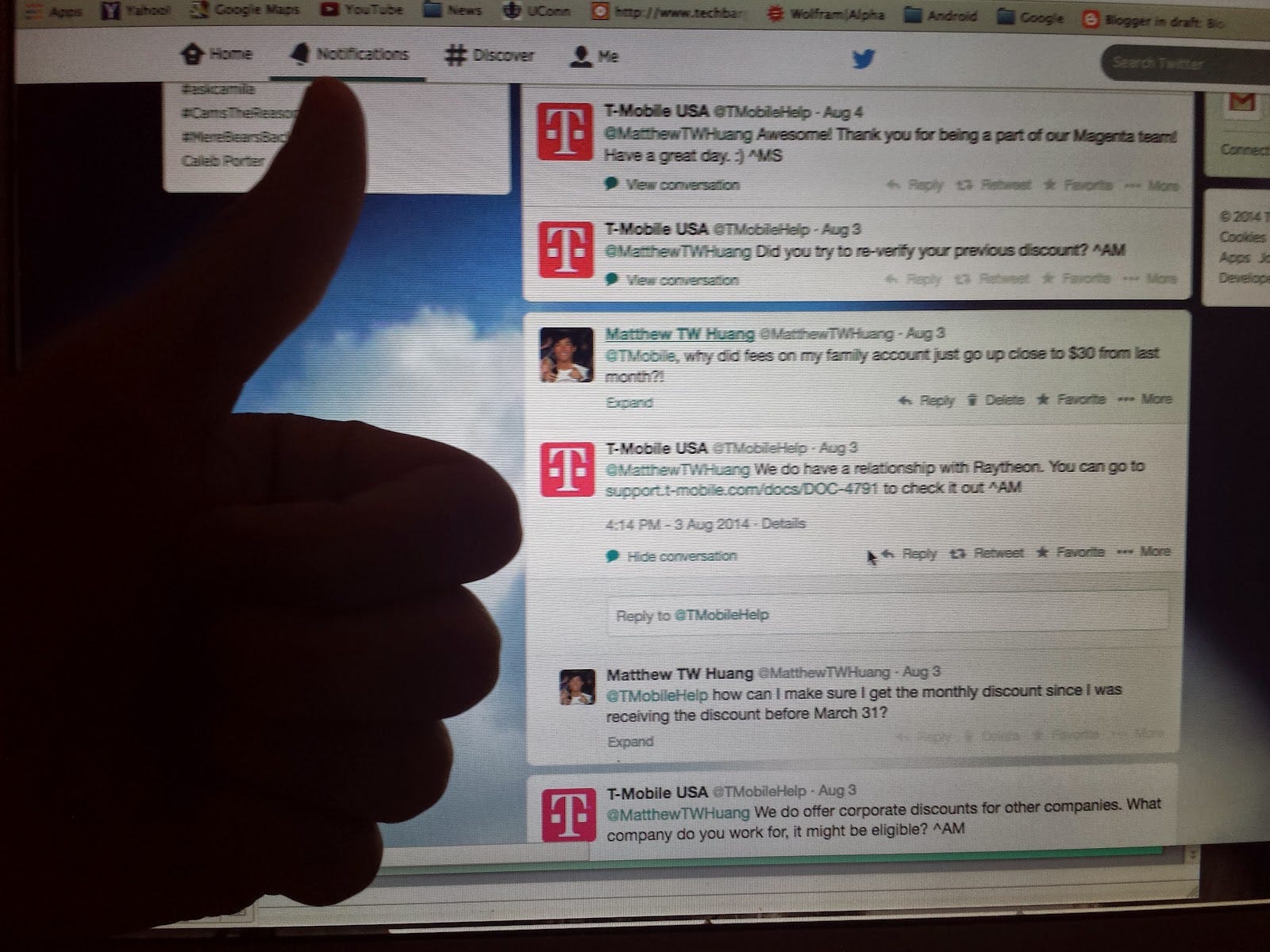The image size is (1270, 952).
Task: Open the Notifications tab
Action: pyautogui.click(x=349, y=54)
